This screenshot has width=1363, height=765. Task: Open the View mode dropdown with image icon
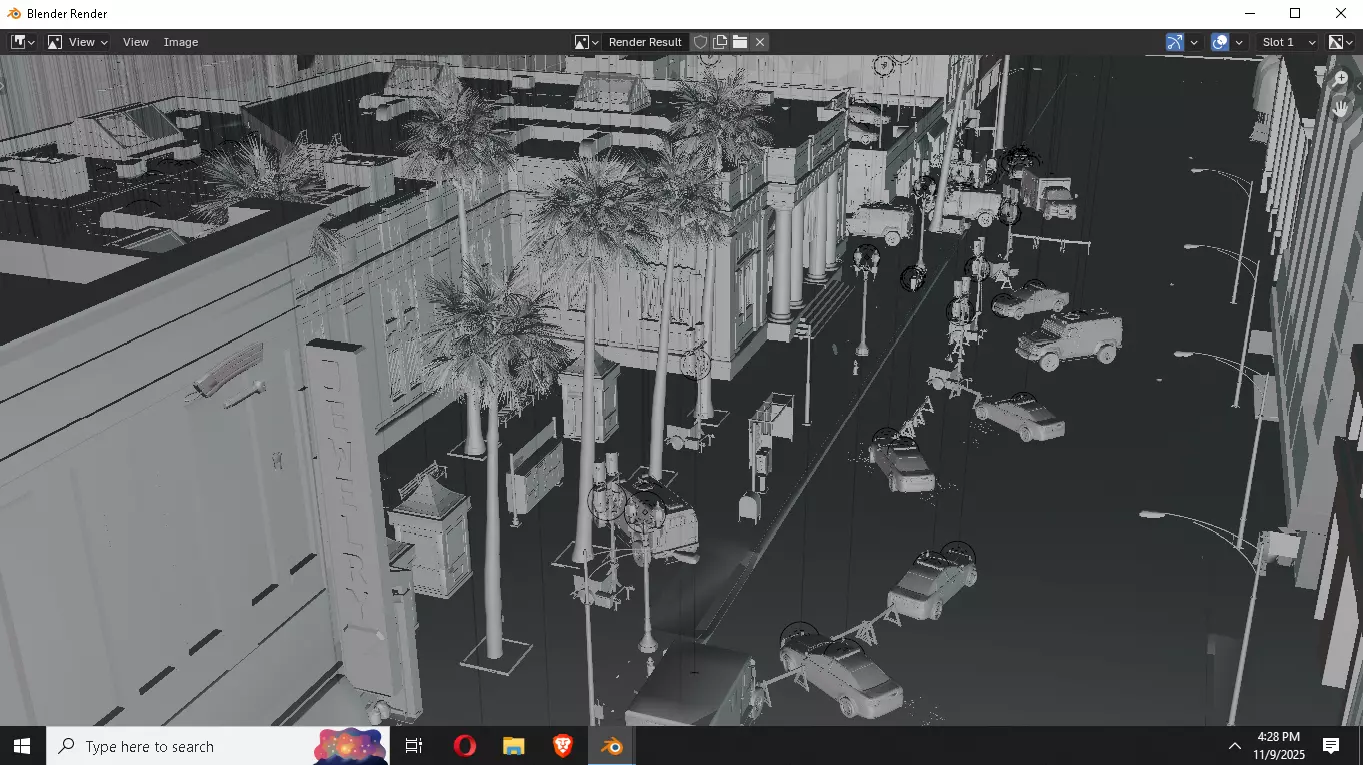pyautogui.click(x=77, y=42)
